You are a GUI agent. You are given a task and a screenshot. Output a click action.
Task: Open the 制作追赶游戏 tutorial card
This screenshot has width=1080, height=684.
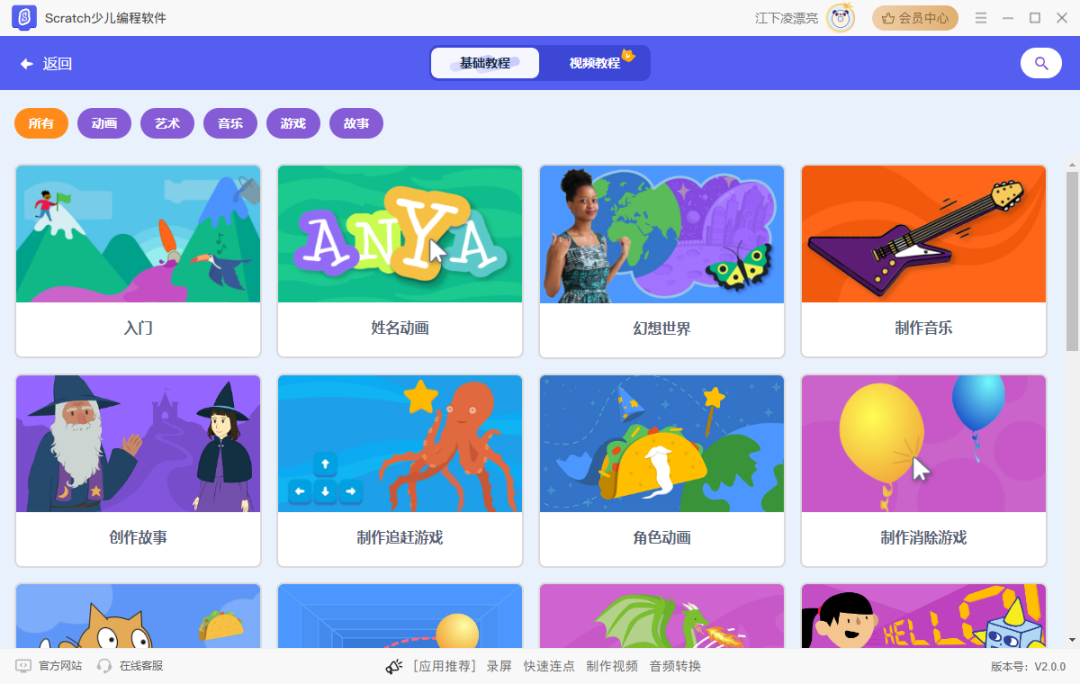(399, 470)
